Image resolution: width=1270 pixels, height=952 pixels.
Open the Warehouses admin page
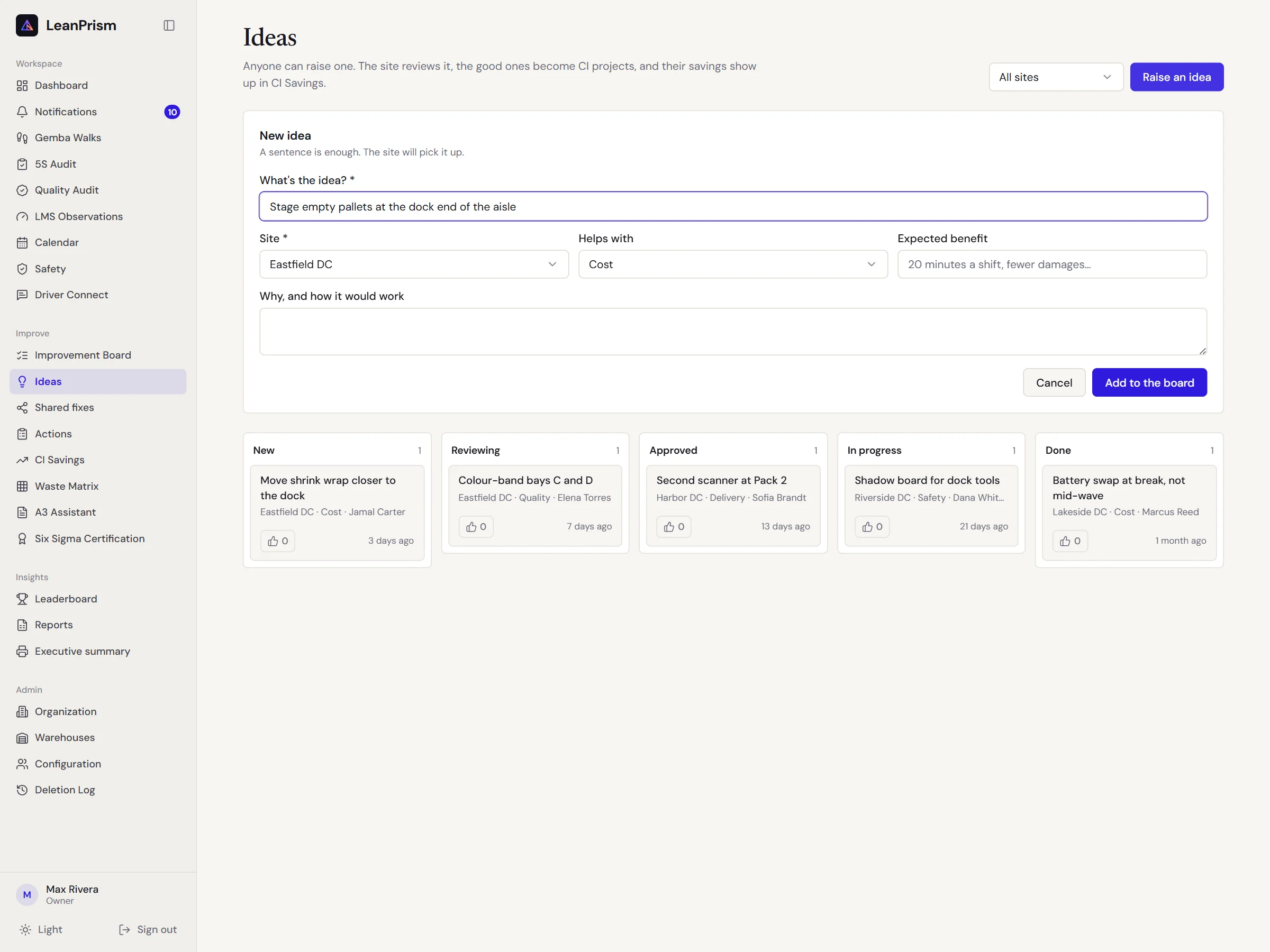coord(98,737)
